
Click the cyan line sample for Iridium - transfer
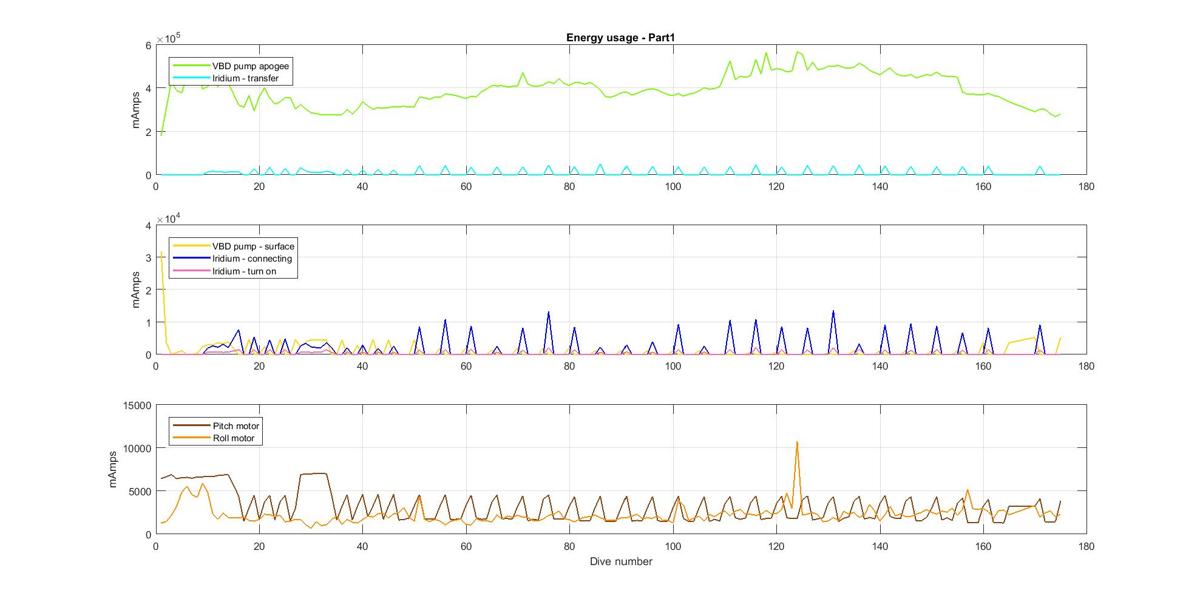click(x=191, y=78)
